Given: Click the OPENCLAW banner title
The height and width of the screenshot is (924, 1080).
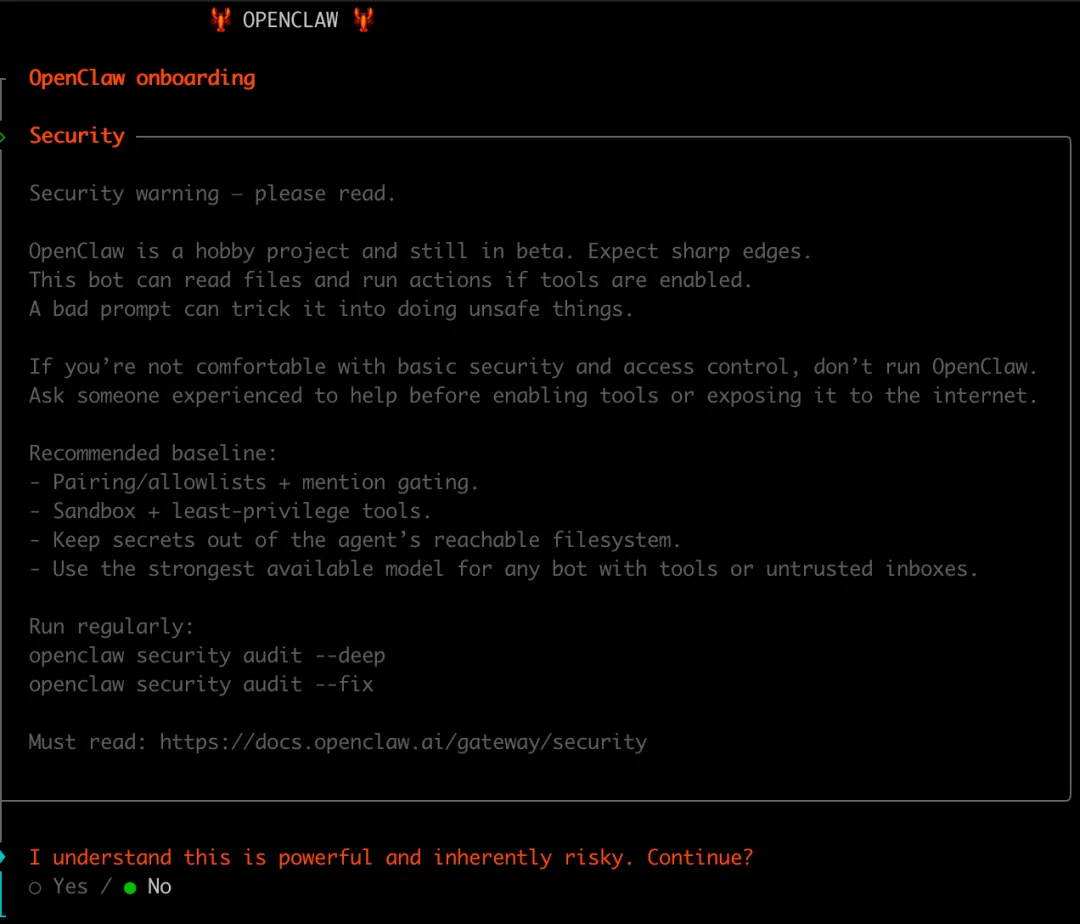Looking at the screenshot, I should pos(290,20).
